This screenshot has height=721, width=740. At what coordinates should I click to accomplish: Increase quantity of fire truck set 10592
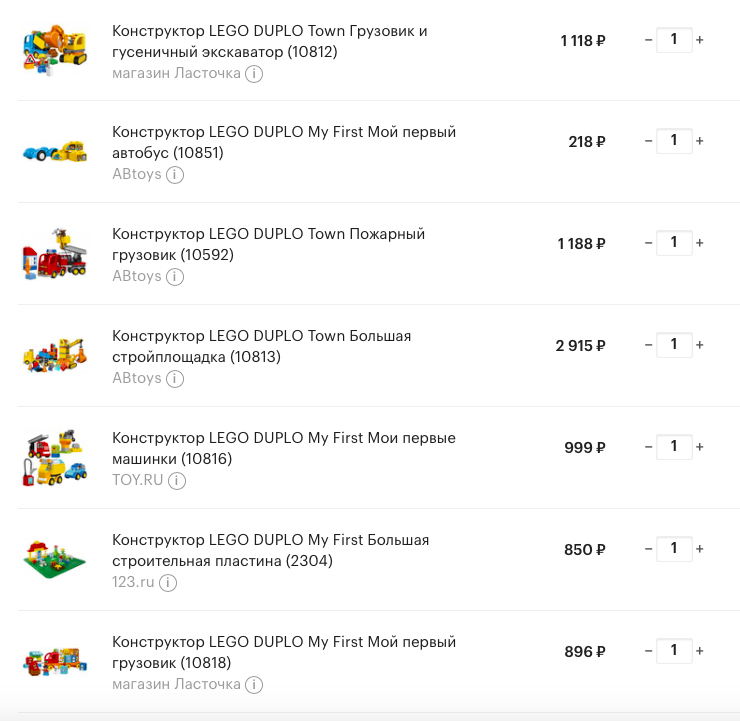[x=699, y=244]
